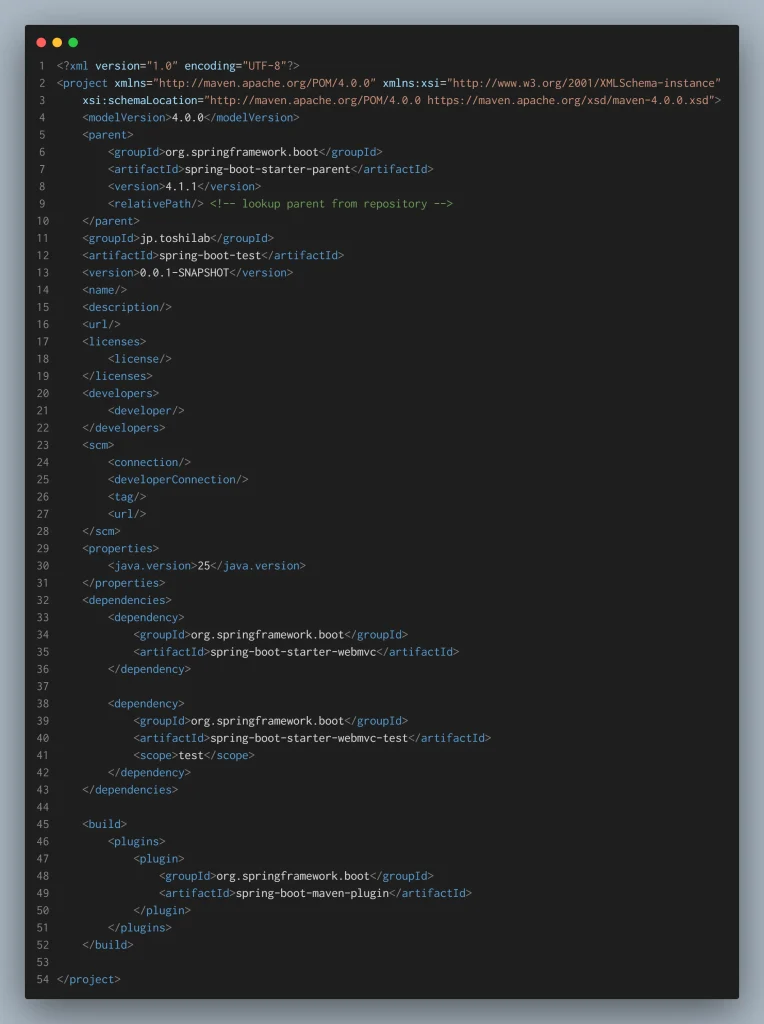Click the closing </licenses> tag
Image resolution: width=764 pixels, height=1024 pixels.
[118, 376]
